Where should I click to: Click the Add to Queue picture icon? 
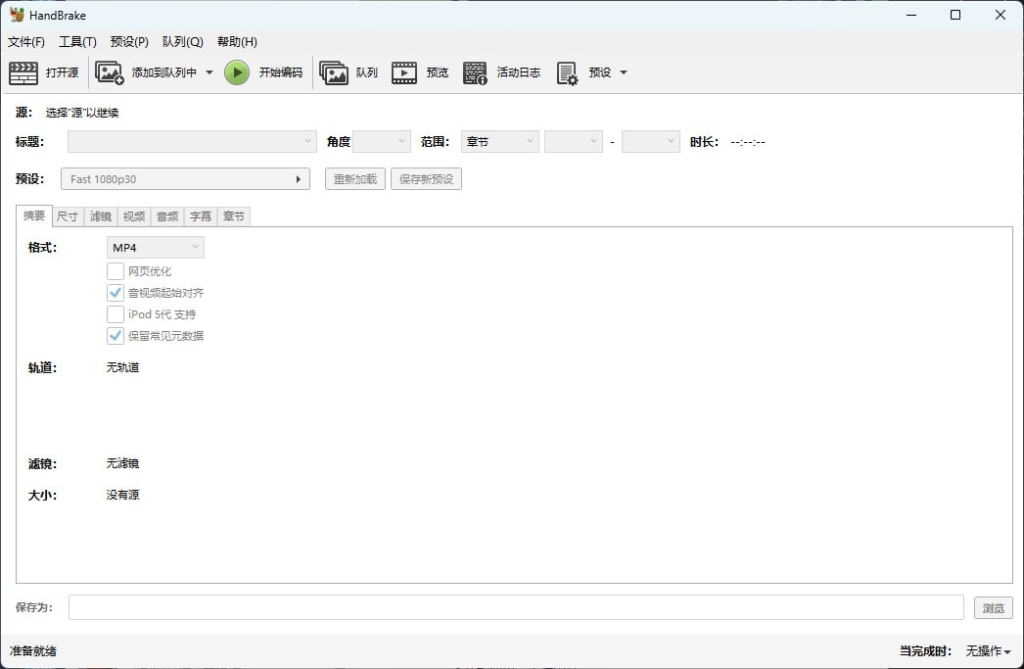(109, 72)
